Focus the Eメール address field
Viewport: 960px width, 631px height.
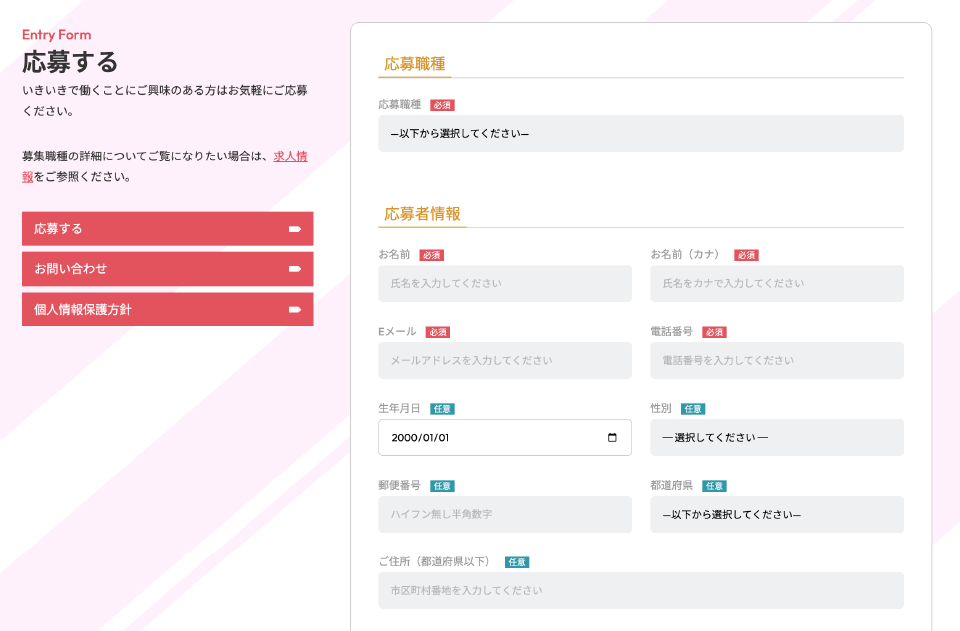(x=504, y=361)
